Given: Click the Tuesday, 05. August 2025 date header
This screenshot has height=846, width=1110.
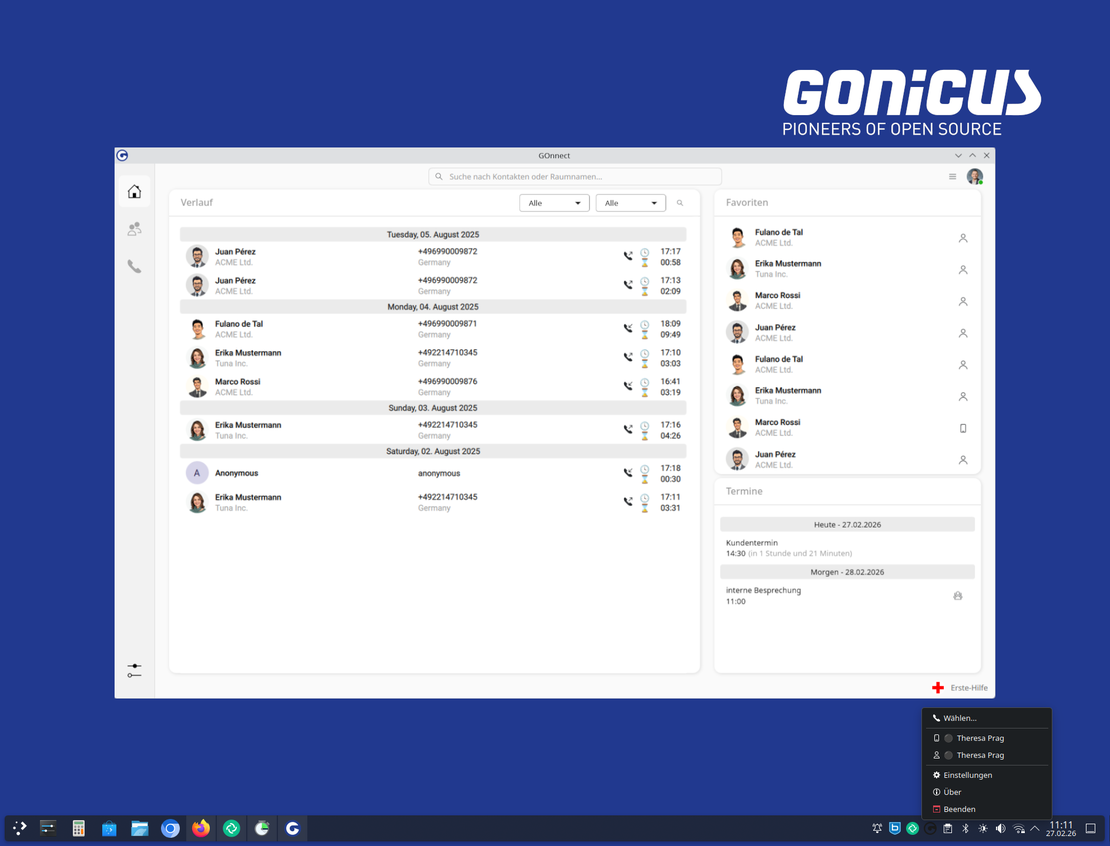Looking at the screenshot, I should coord(433,234).
